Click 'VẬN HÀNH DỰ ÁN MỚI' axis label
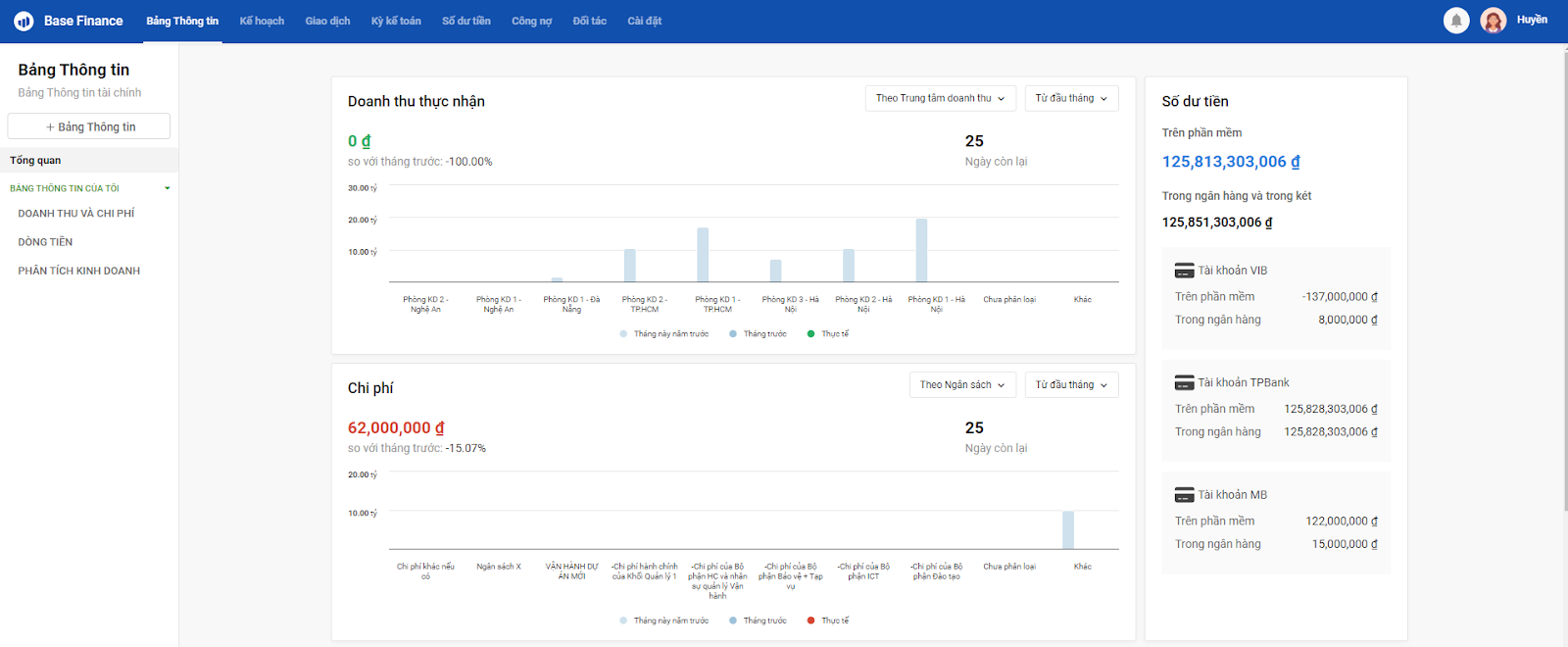The image size is (1568, 647). (x=571, y=572)
